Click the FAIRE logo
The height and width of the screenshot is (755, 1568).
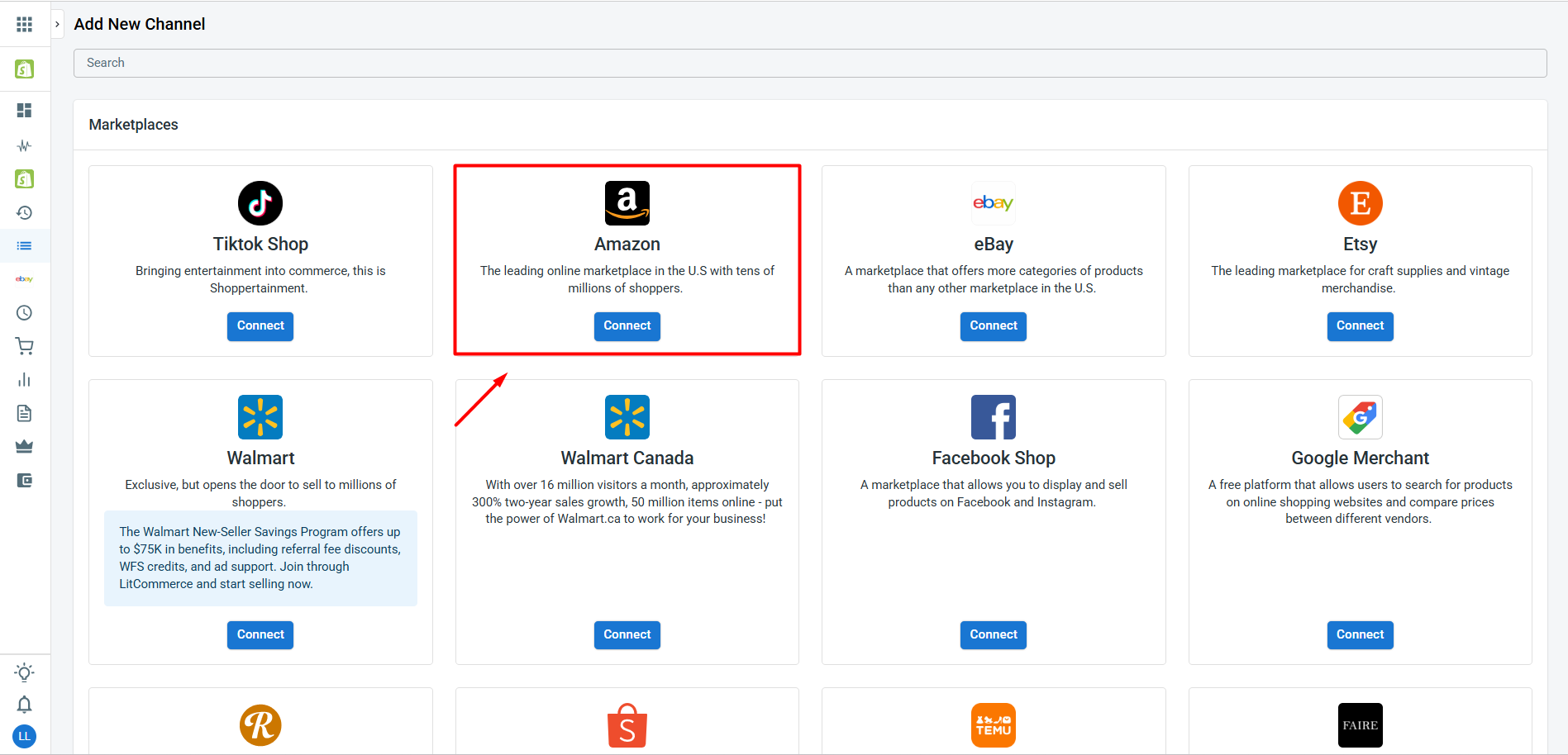tap(1361, 725)
